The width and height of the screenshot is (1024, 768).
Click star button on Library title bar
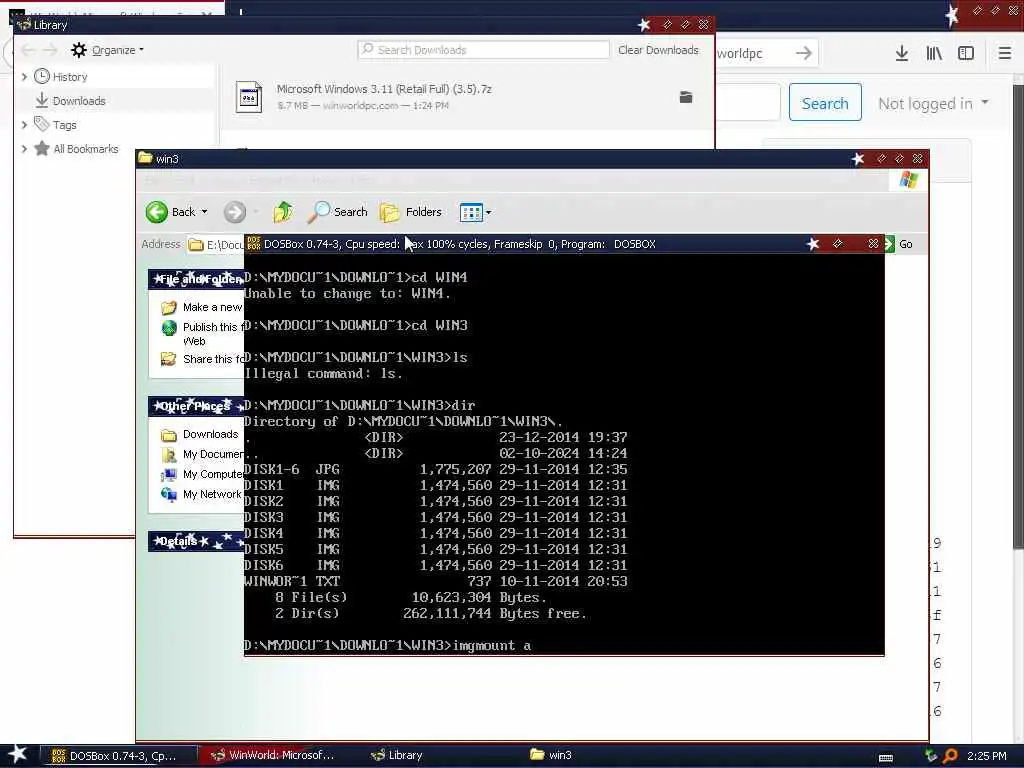click(x=644, y=25)
